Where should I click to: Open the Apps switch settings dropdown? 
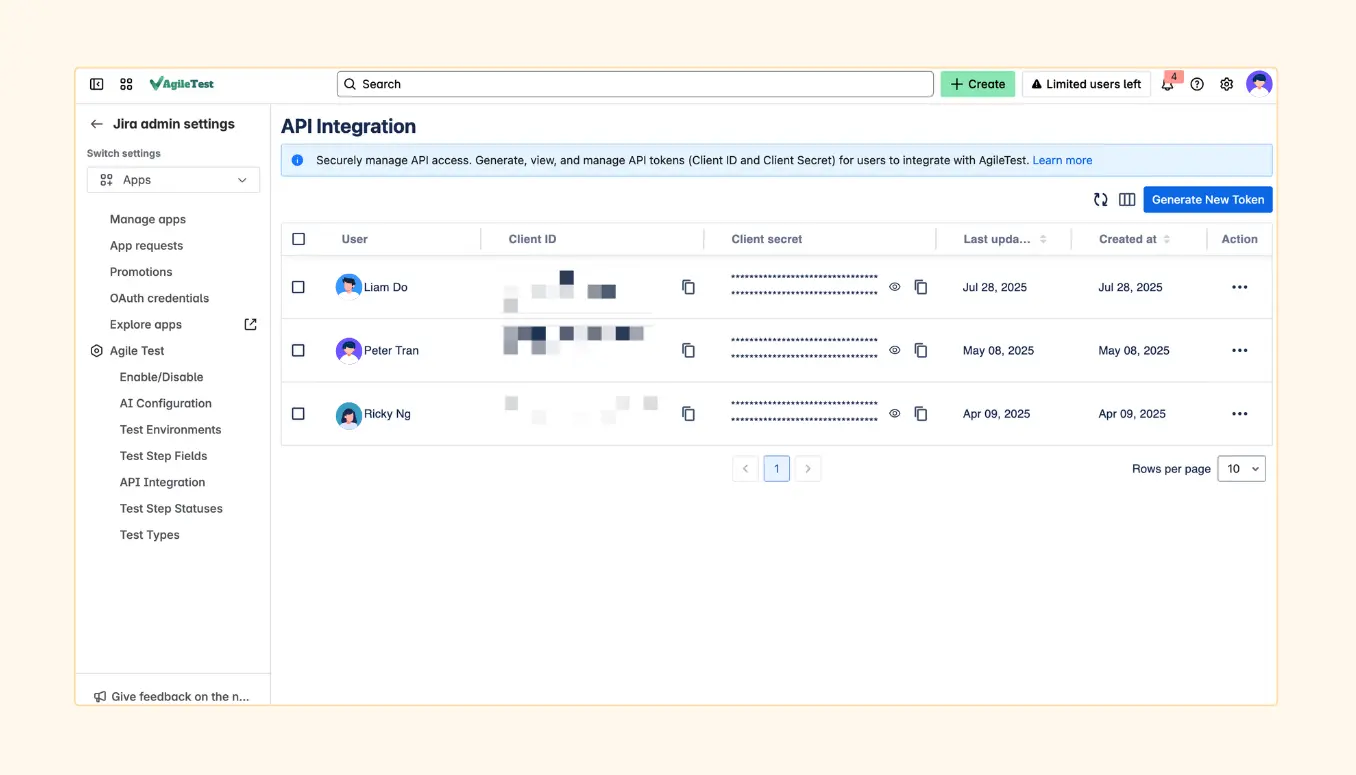(x=173, y=180)
